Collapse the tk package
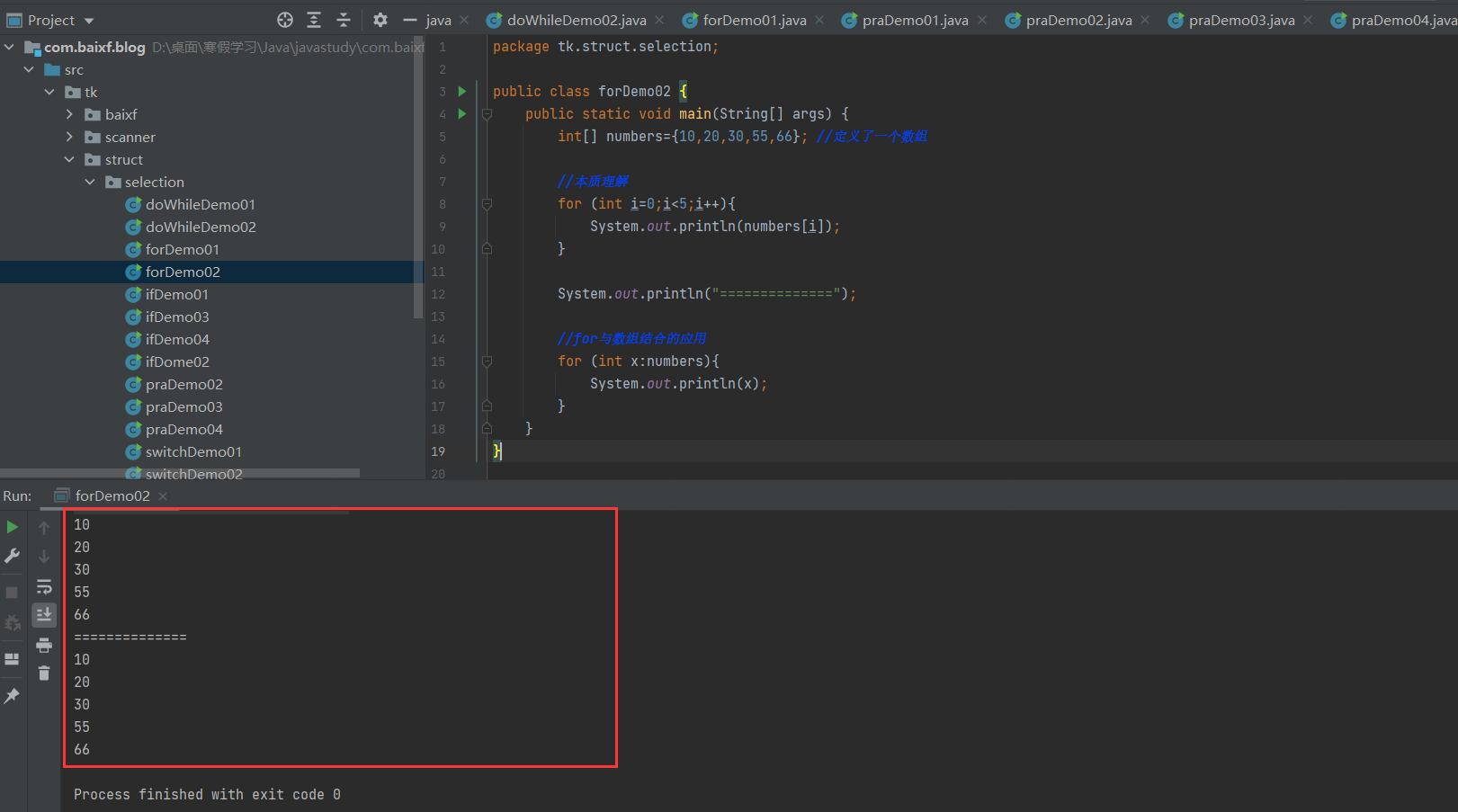Image resolution: width=1458 pixels, height=812 pixels. [50, 92]
